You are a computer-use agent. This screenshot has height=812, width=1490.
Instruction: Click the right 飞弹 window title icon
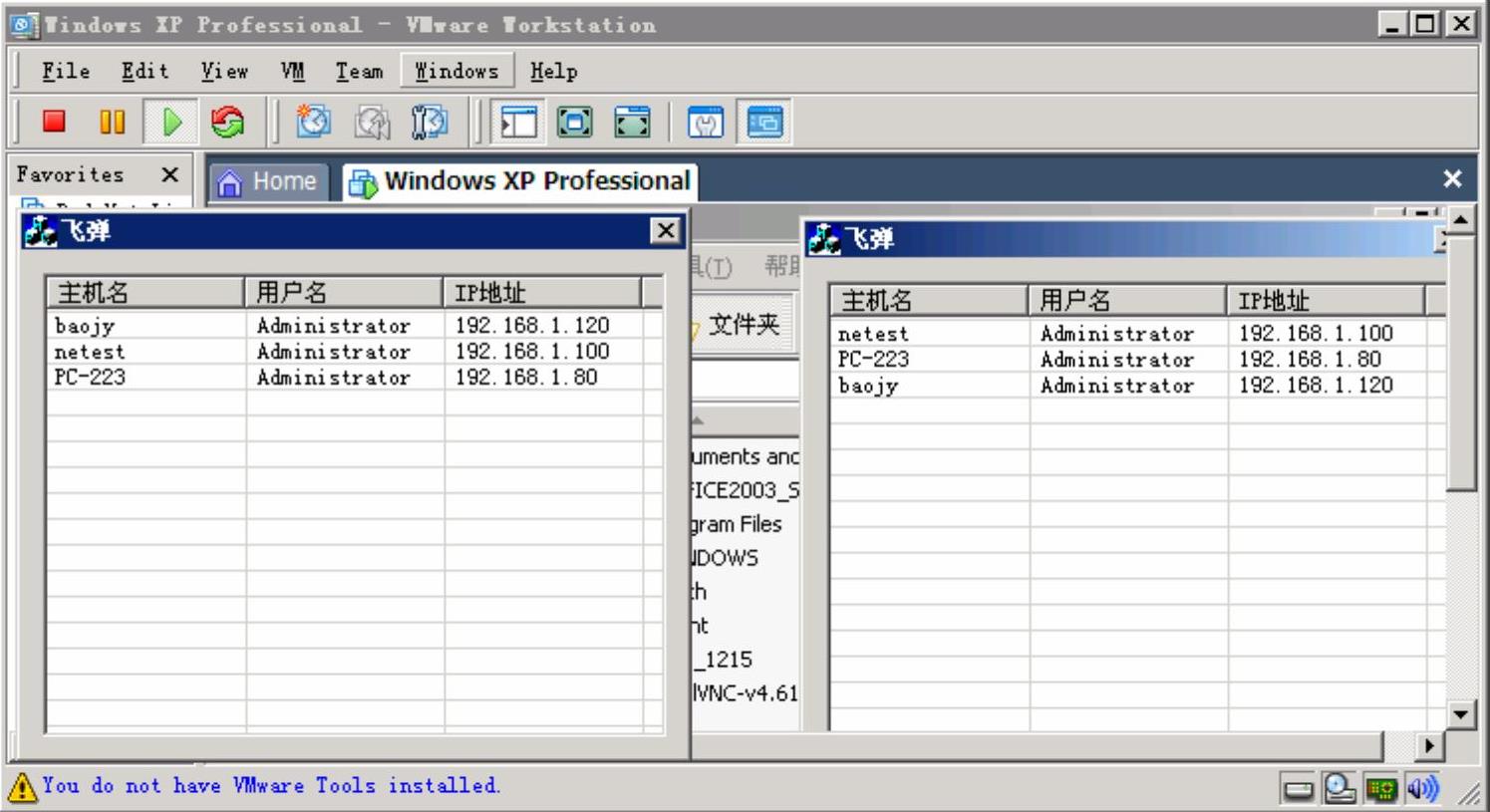click(x=824, y=239)
